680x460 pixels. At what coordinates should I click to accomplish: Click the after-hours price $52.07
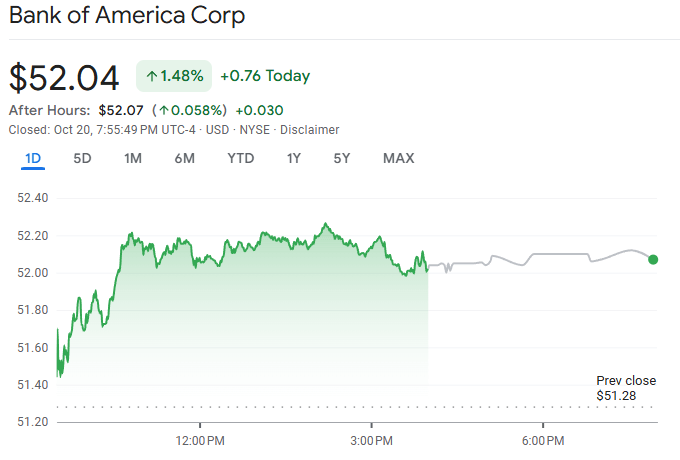(x=120, y=110)
